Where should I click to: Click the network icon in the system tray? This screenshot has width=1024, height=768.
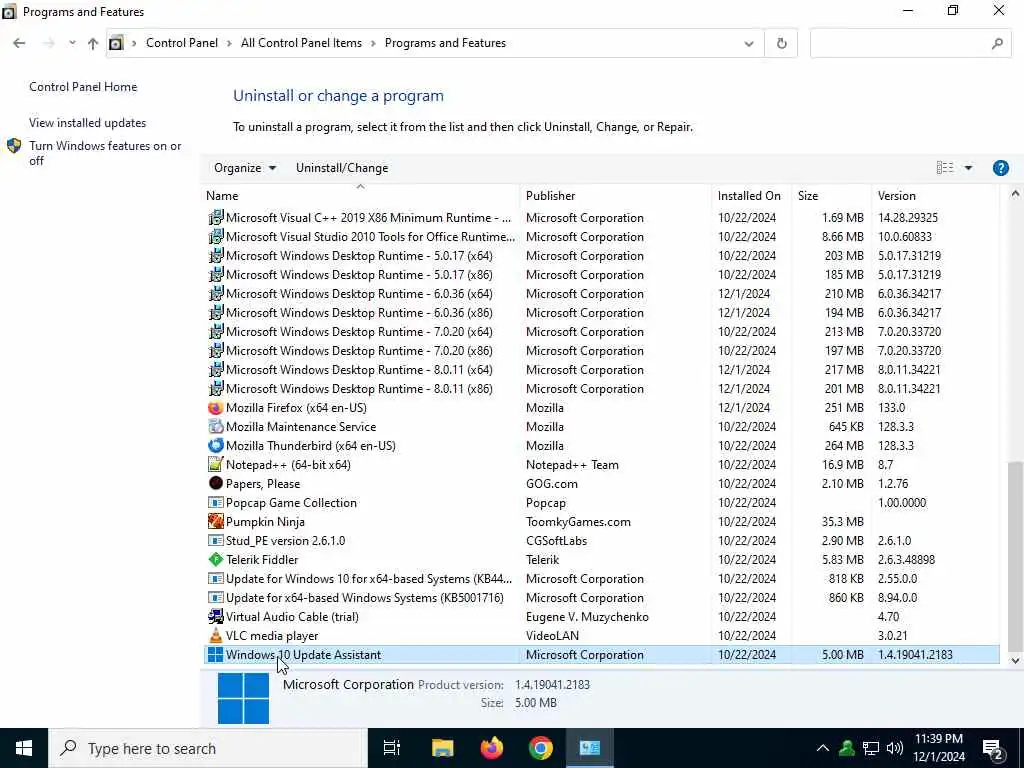(x=871, y=748)
